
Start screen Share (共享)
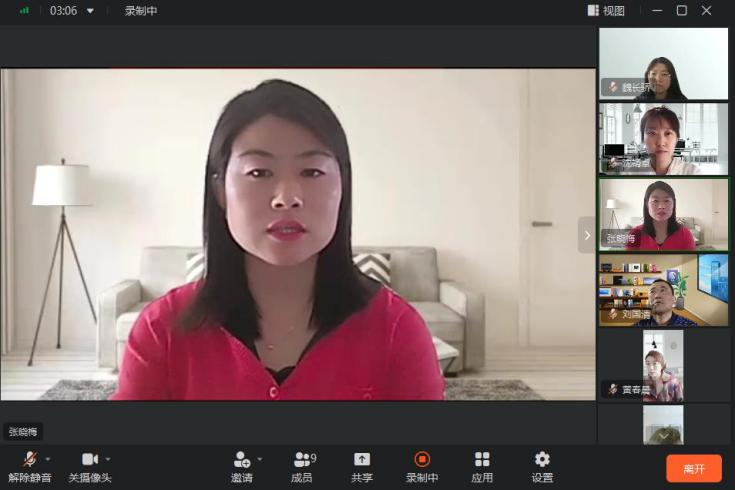coord(362,466)
